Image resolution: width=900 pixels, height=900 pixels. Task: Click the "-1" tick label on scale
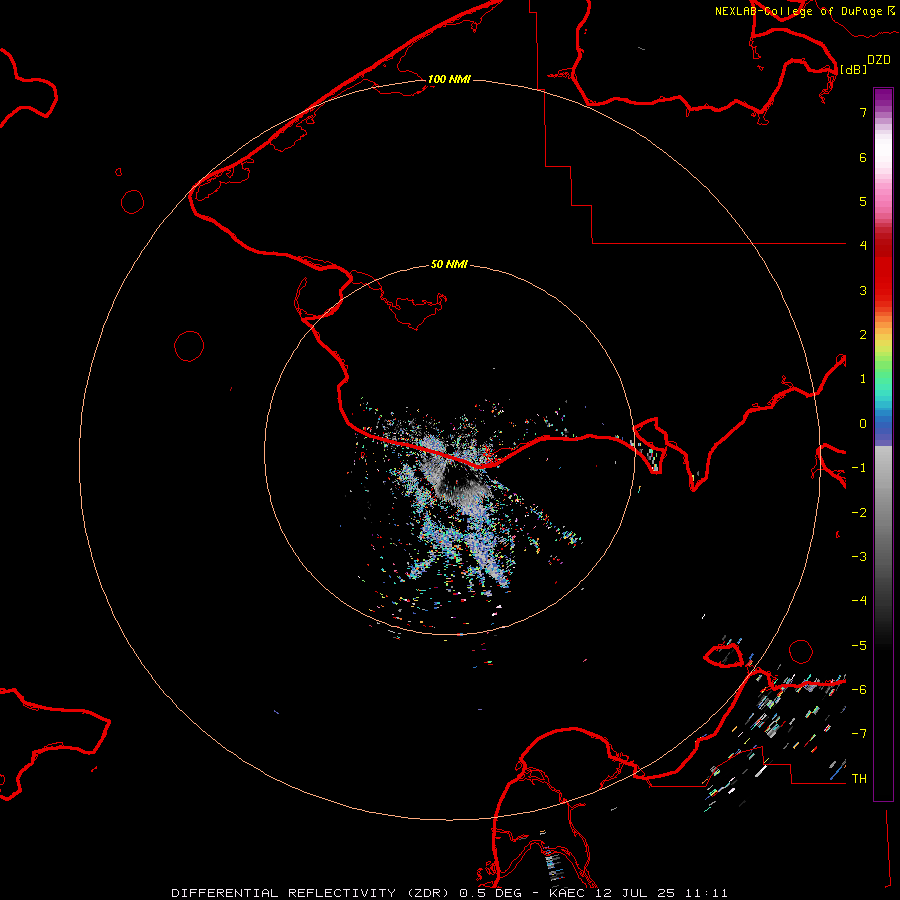click(859, 468)
